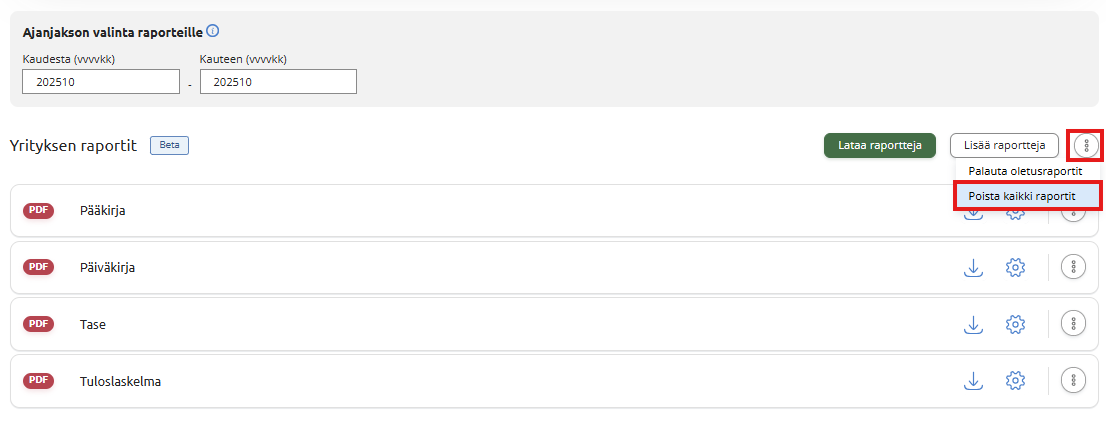Click the PDF badge on Pääkirja row
The height and width of the screenshot is (422, 1106).
(x=39, y=210)
